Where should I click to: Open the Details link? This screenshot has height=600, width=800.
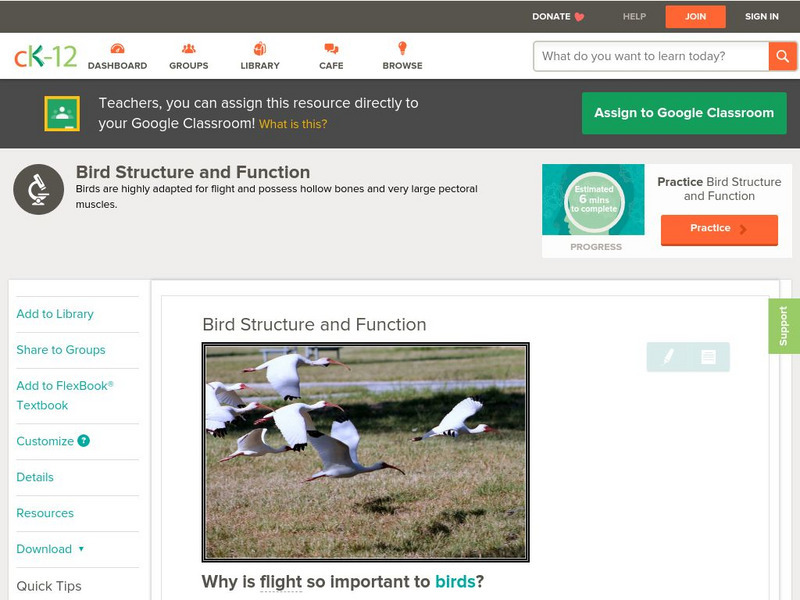tap(35, 477)
